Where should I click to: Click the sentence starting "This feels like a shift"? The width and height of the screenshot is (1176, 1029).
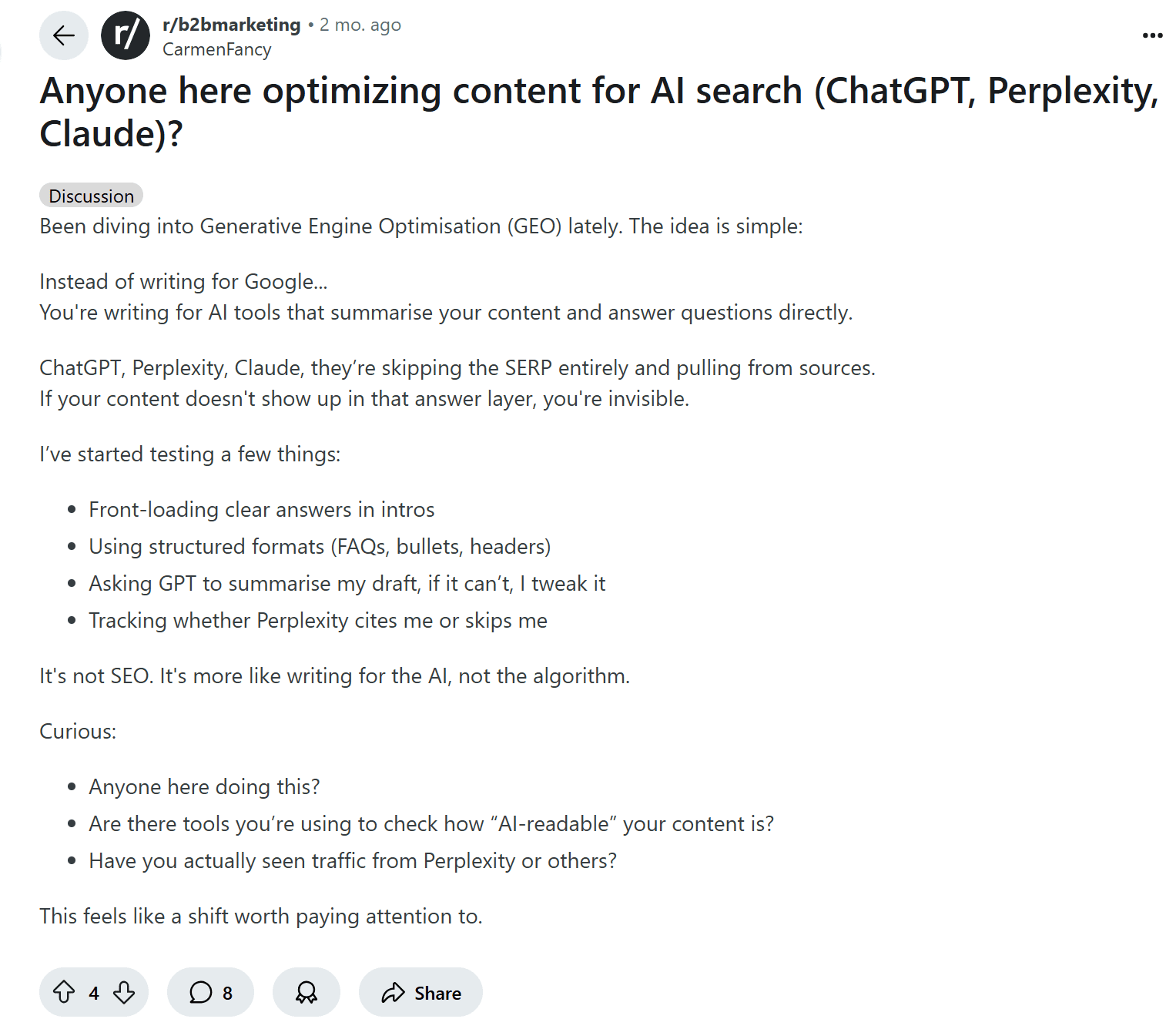click(260, 916)
